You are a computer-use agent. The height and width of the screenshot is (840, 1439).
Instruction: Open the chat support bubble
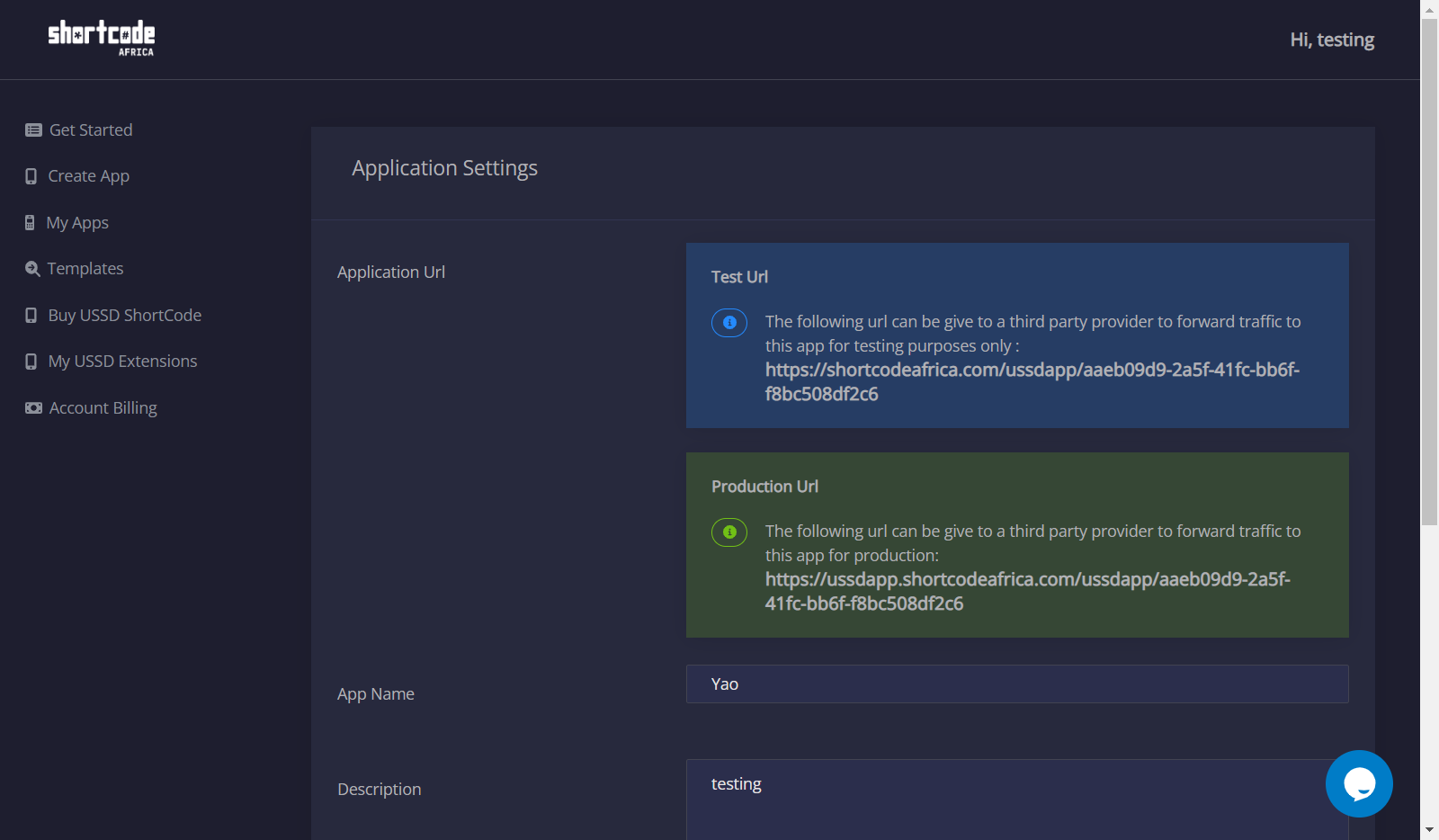pyautogui.click(x=1359, y=783)
